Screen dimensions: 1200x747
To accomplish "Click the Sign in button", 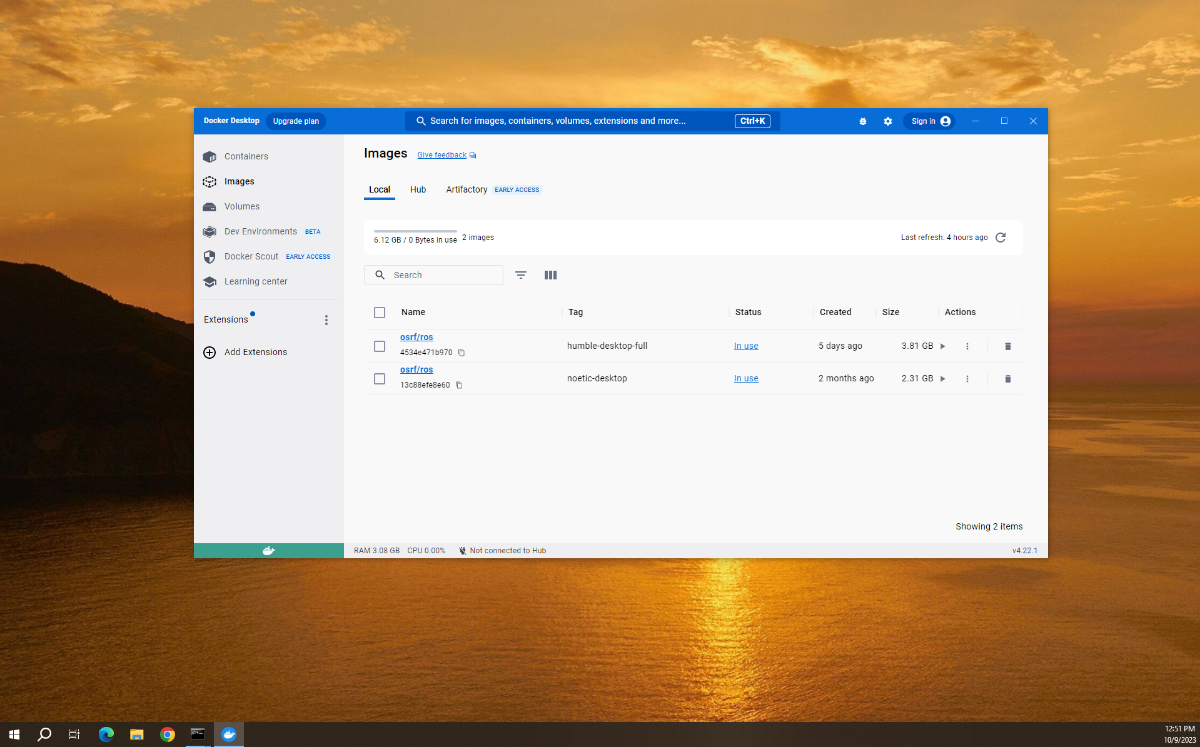I will point(929,121).
